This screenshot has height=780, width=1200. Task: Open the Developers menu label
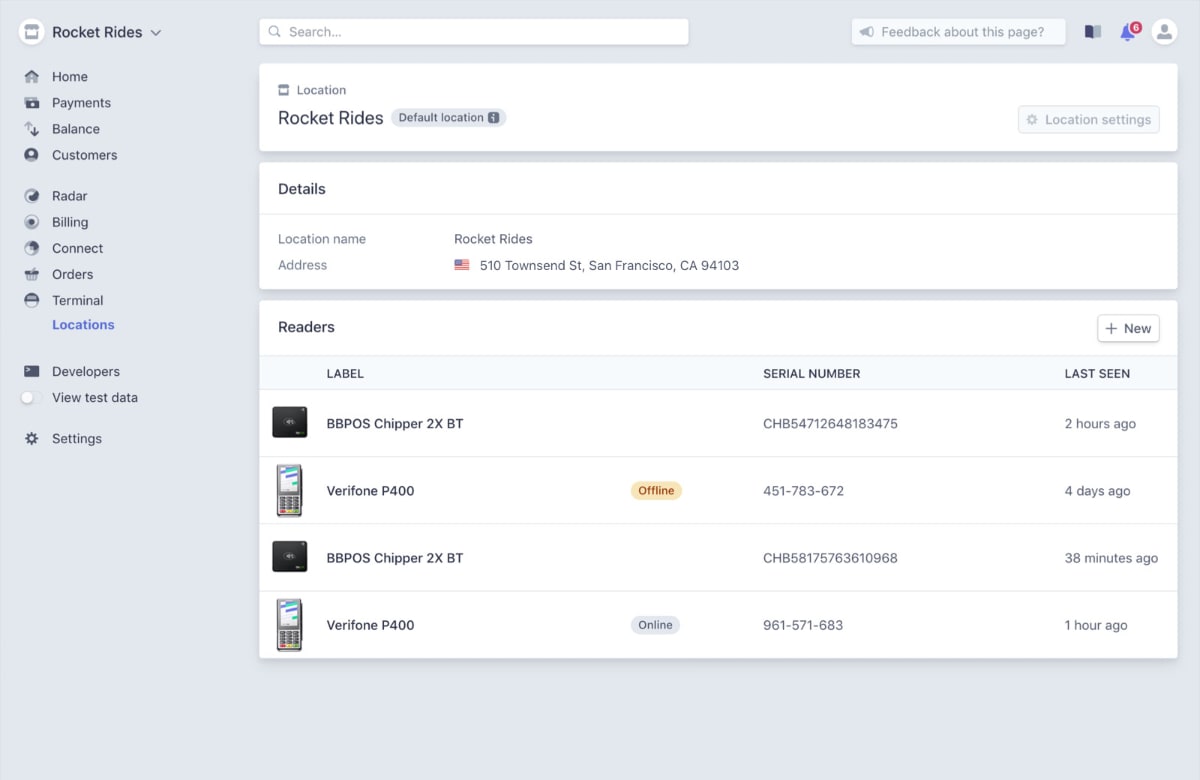(86, 371)
